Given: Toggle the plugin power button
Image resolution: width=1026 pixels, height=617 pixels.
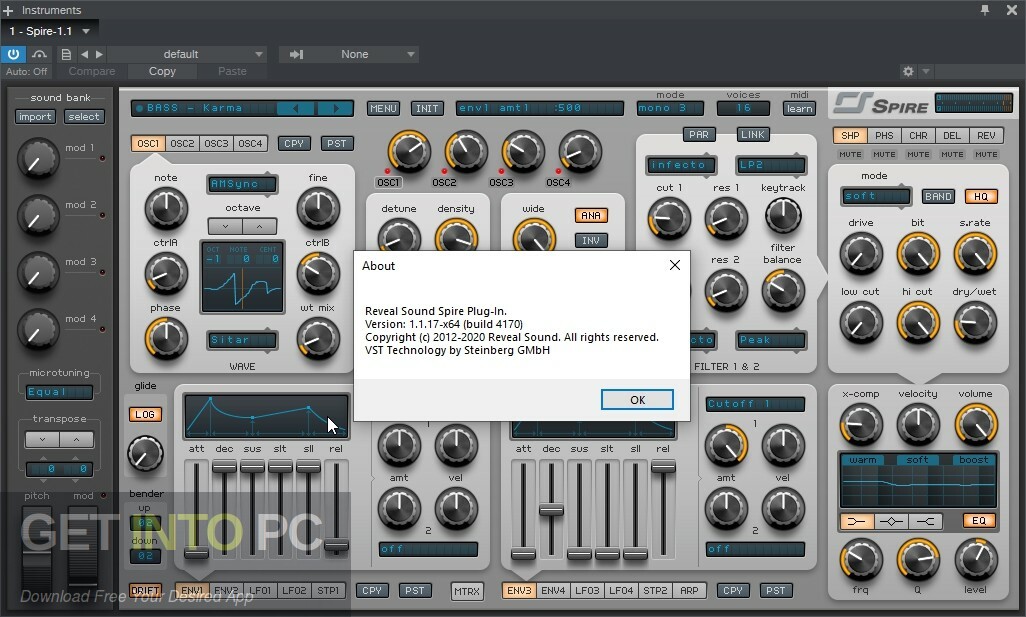Looking at the screenshot, I should (13, 54).
